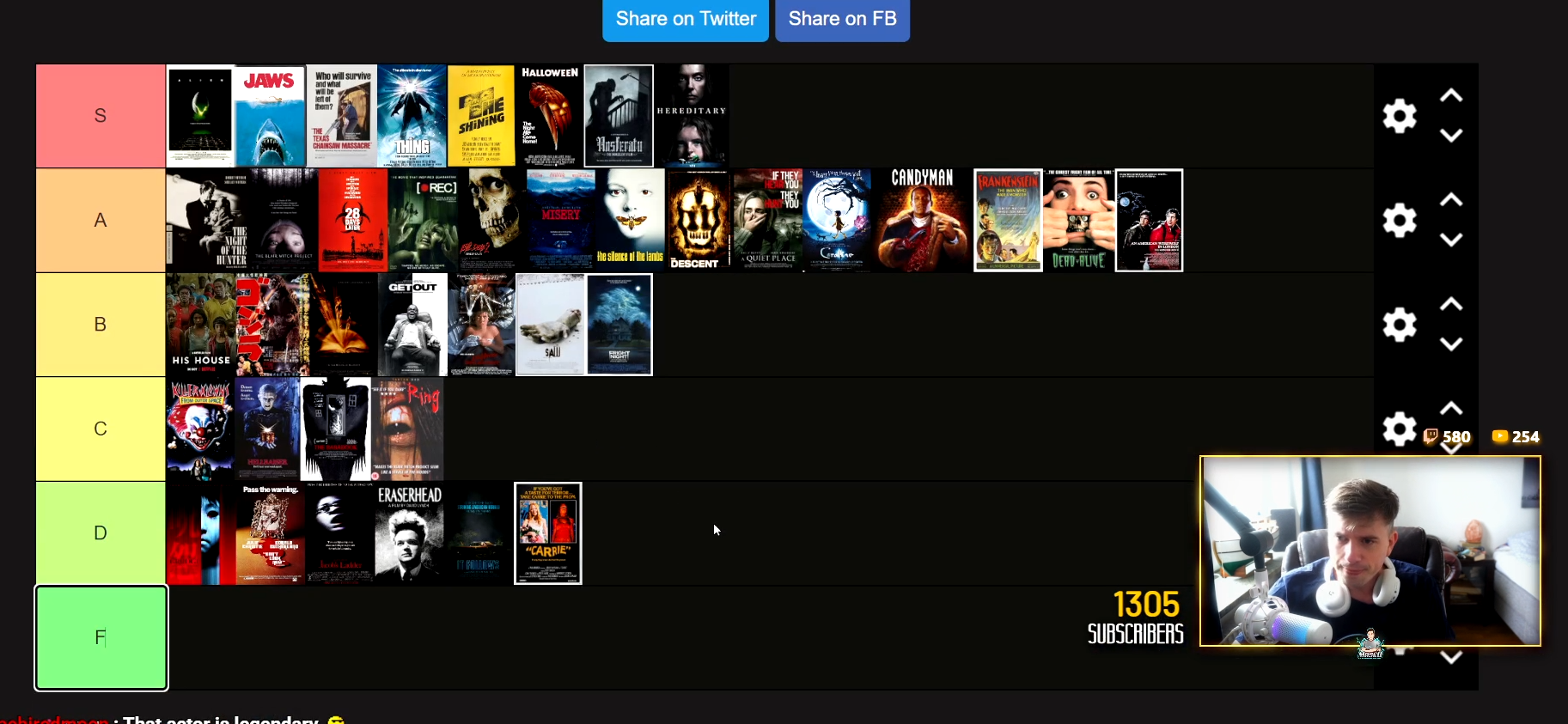Click the Jaws movie poster
This screenshot has height=724, width=1568.
pos(270,116)
